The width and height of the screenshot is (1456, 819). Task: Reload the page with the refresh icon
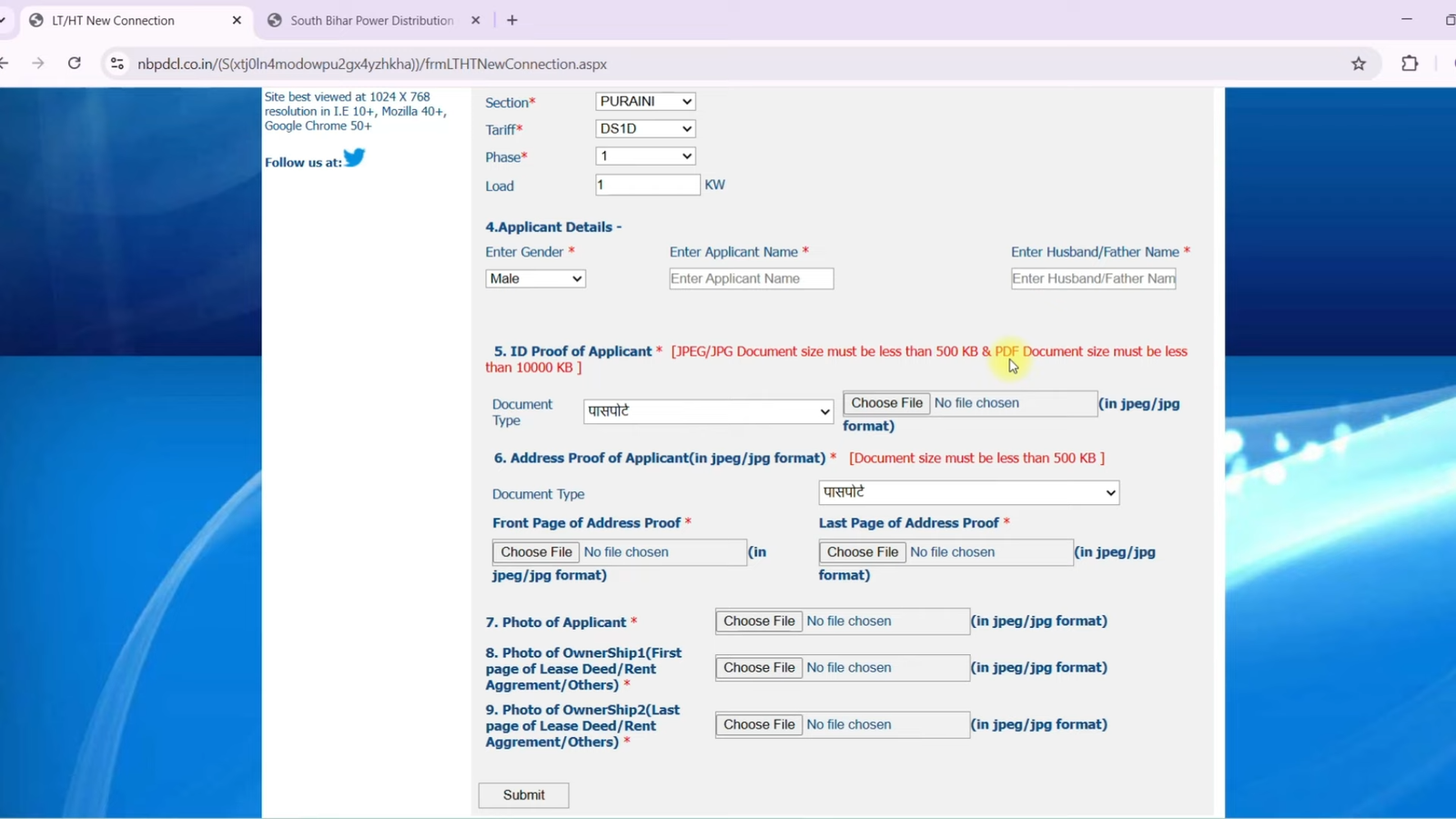[x=75, y=64]
